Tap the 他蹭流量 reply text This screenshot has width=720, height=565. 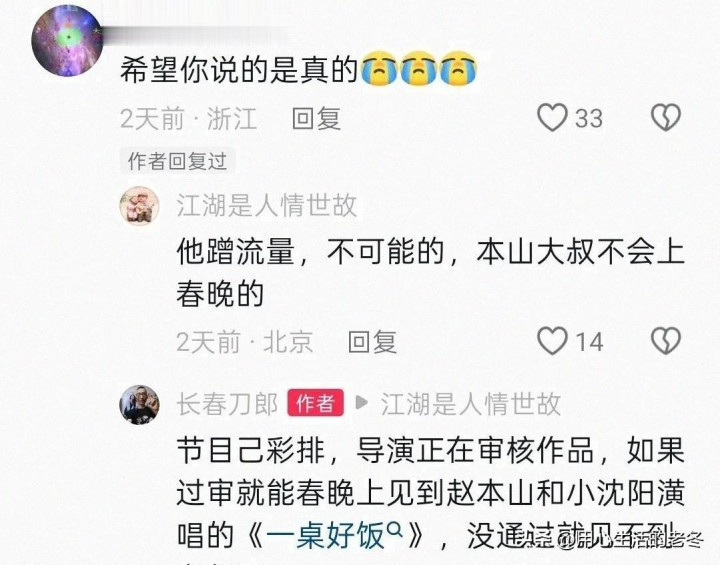tap(430, 273)
